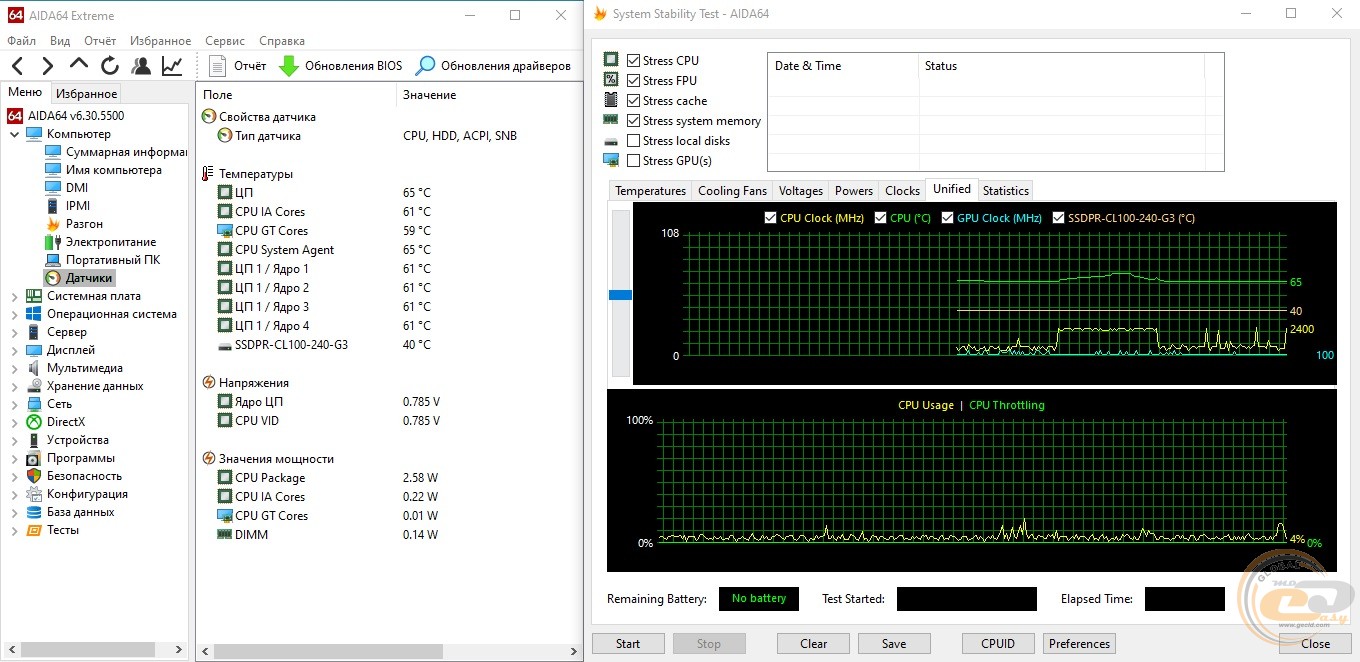Click the Start button in Stability Test
Viewport: 1360px width, 662px height.
click(628, 644)
